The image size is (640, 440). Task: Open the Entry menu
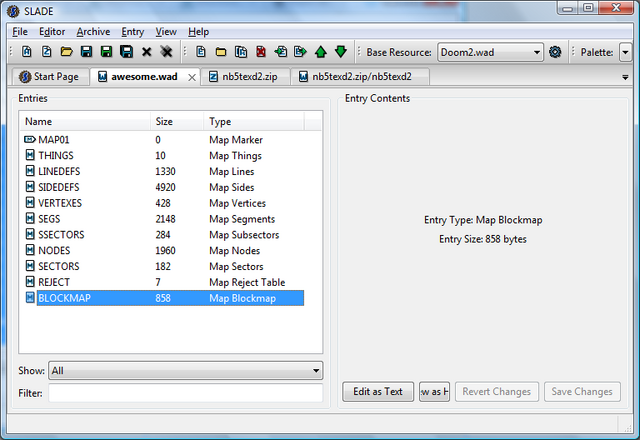[133, 31]
